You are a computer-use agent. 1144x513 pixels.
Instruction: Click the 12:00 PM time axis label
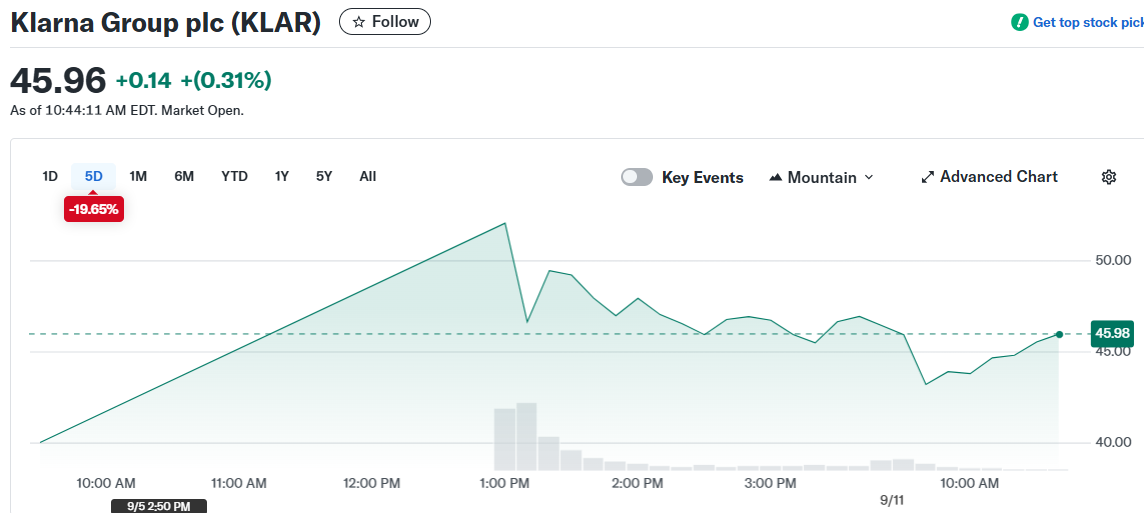pos(372,483)
